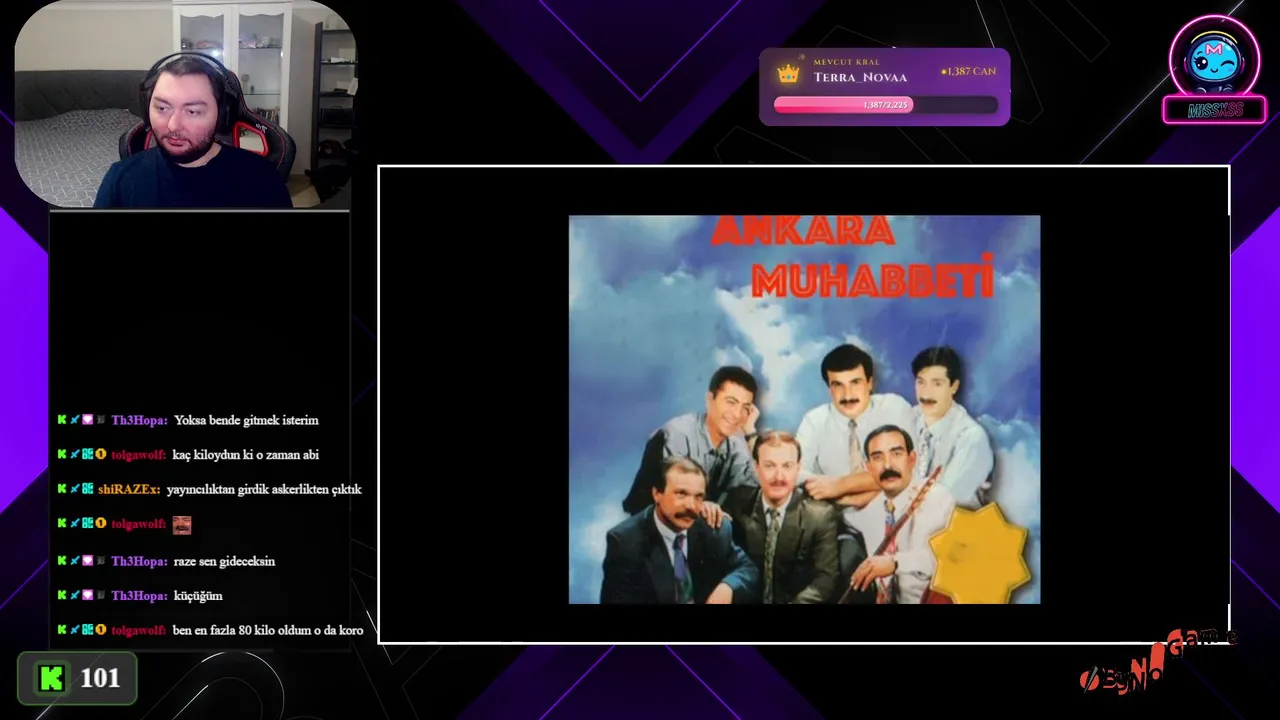Click the blue sword badge in the 'raze sen gideceksin' row
The width and height of the screenshot is (1280, 720).
point(75,561)
